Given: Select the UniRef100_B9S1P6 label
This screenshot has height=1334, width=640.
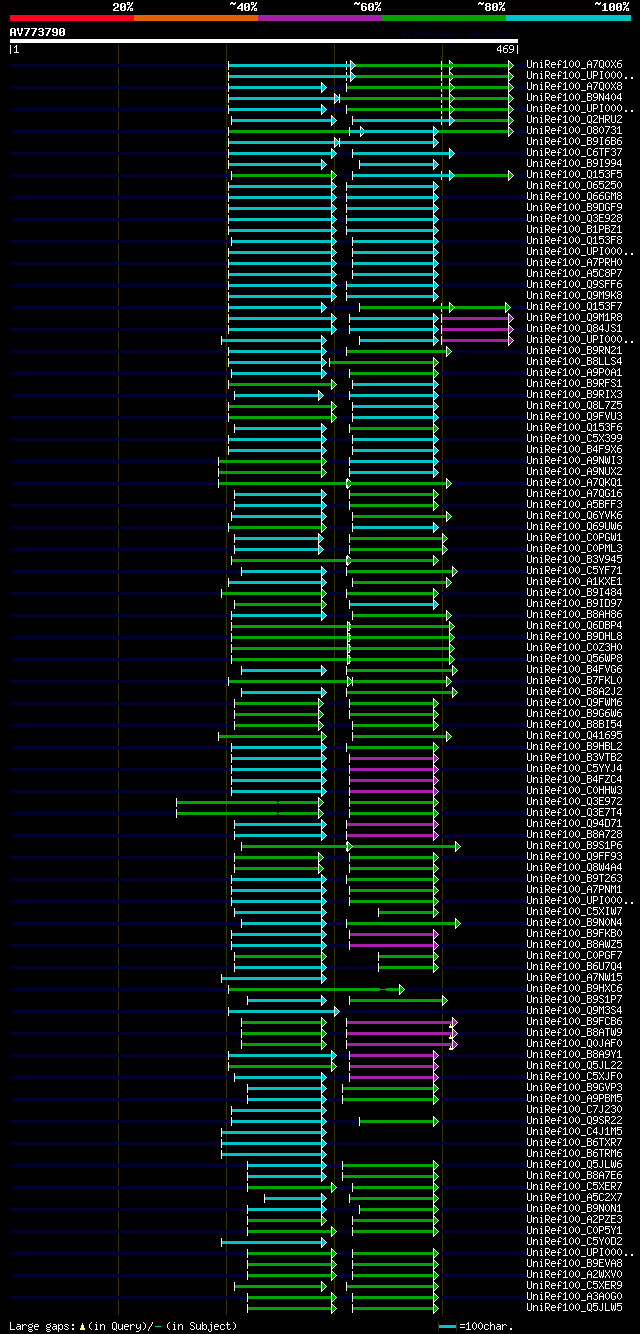Looking at the screenshot, I should pyautogui.click(x=574, y=846).
